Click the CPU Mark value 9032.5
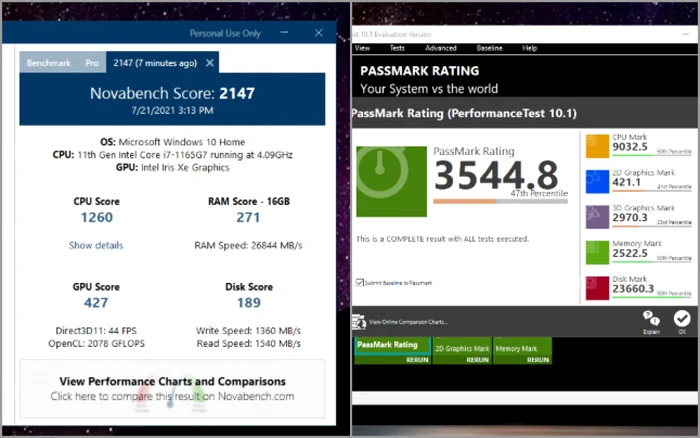Image resolution: width=700 pixels, height=438 pixels. click(x=630, y=147)
